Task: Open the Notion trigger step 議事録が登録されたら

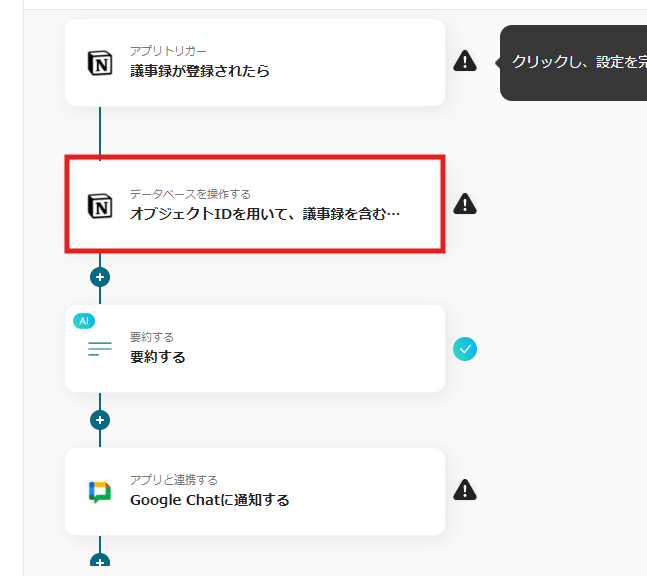Action: pyautogui.click(x=255, y=63)
